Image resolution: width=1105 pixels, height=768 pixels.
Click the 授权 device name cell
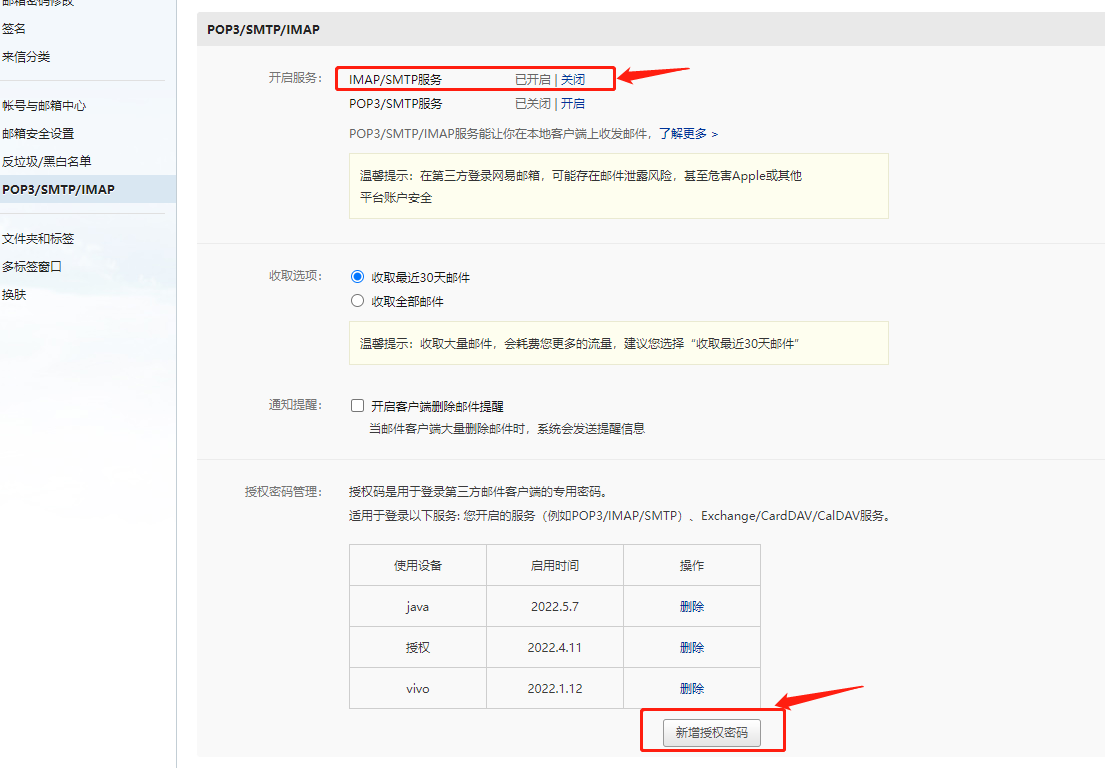[x=417, y=648]
